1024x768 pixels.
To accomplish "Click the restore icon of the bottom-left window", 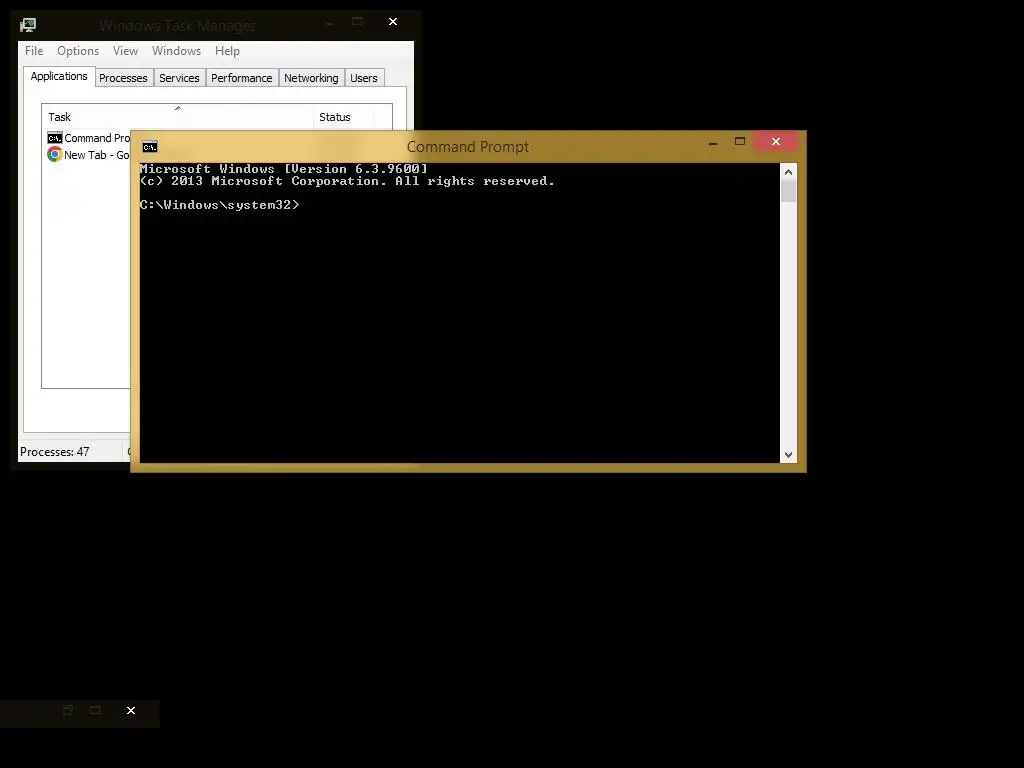I will tap(68, 711).
